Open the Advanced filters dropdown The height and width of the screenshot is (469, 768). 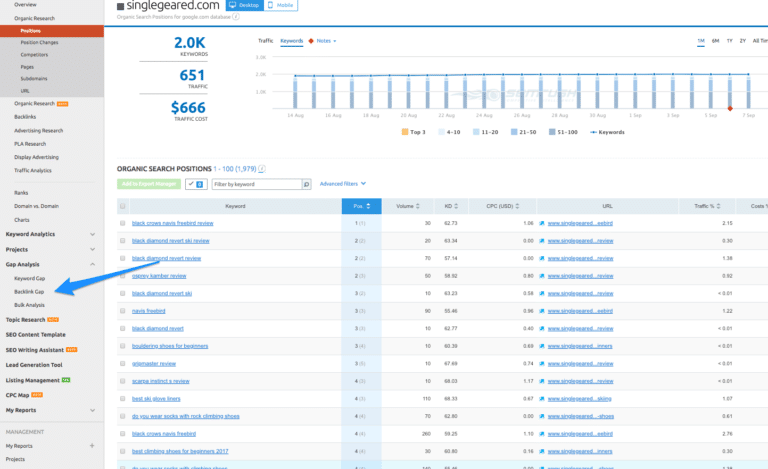[x=343, y=184]
